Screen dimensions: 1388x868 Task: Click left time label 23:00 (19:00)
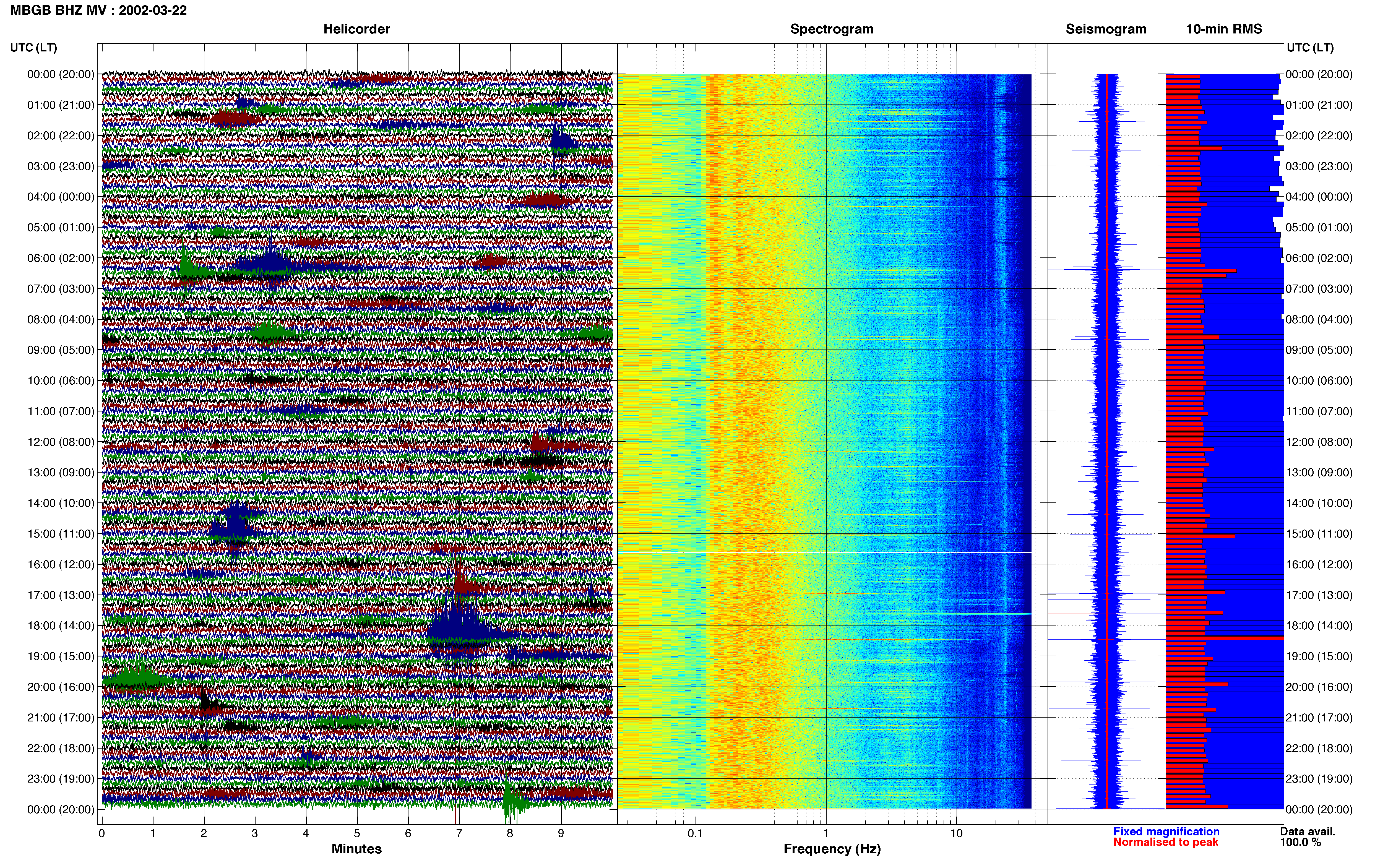(61, 778)
